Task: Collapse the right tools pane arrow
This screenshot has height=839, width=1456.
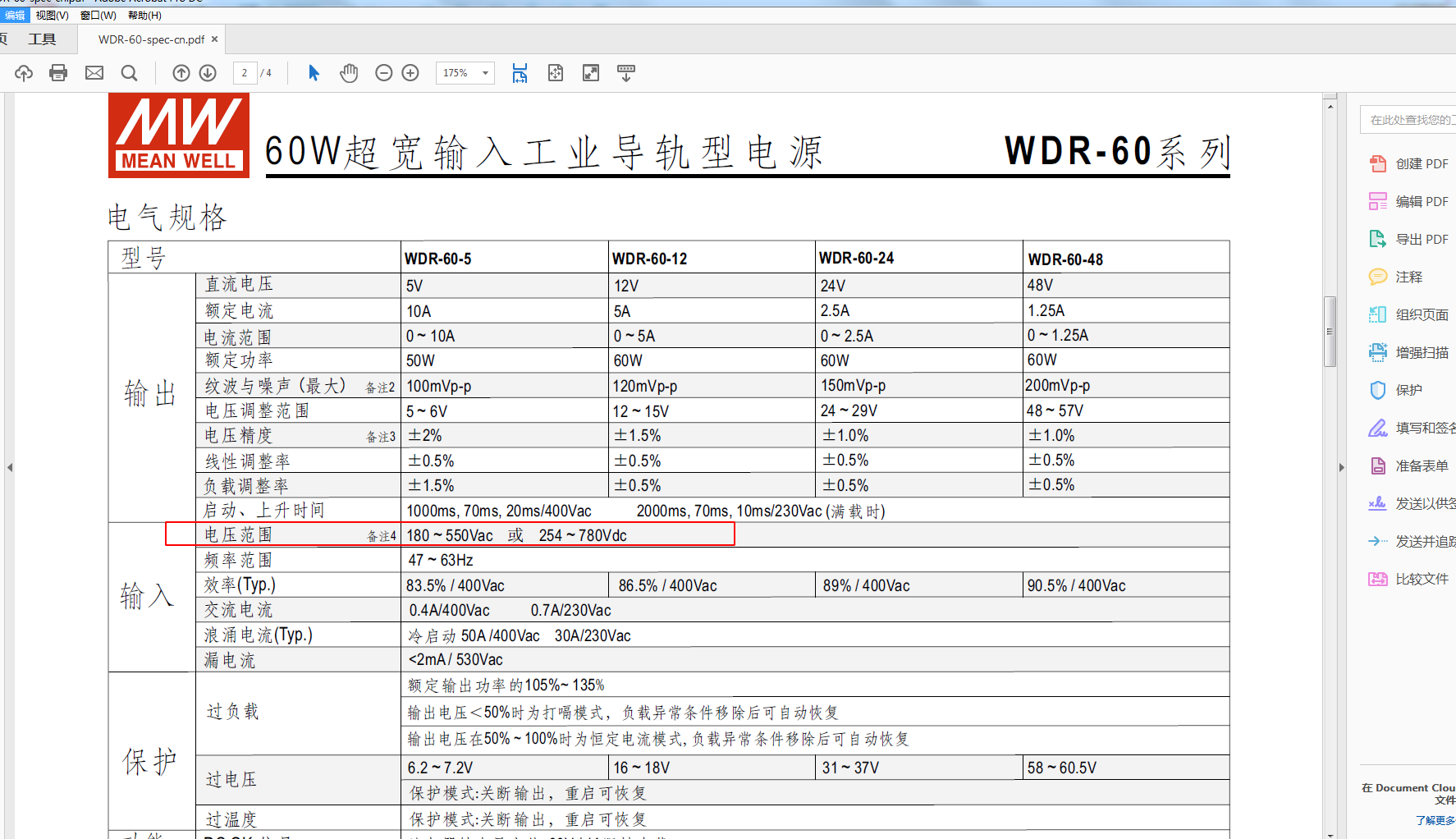Action: coord(1342,467)
